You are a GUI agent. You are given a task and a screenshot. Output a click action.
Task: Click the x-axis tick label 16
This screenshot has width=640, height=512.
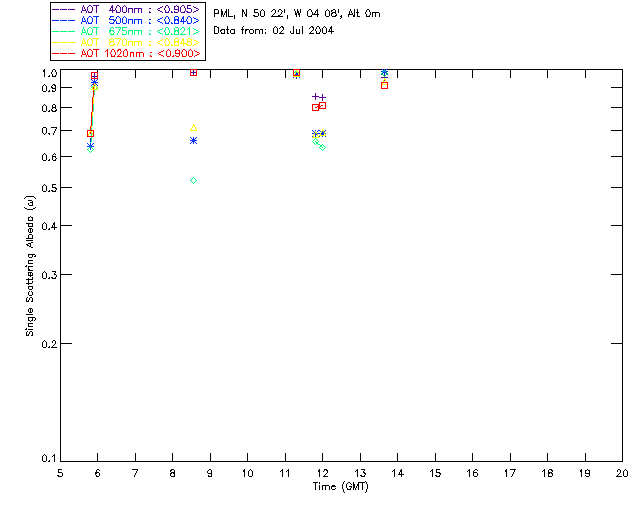pyautogui.click(x=473, y=473)
